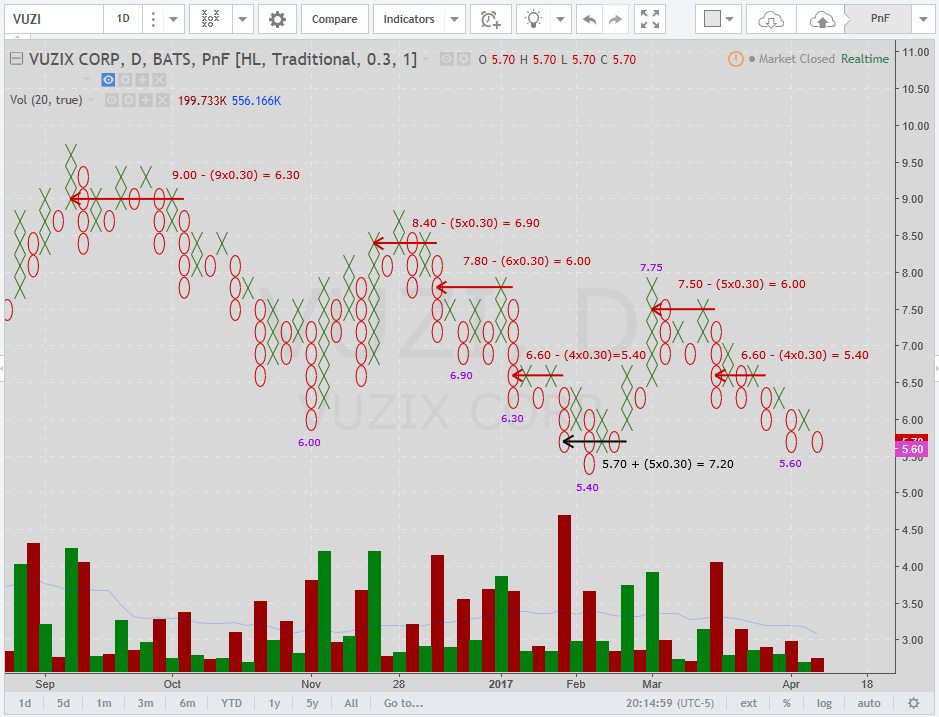Save chart layout with cloud upload icon
939x717 pixels.
[x=822, y=20]
